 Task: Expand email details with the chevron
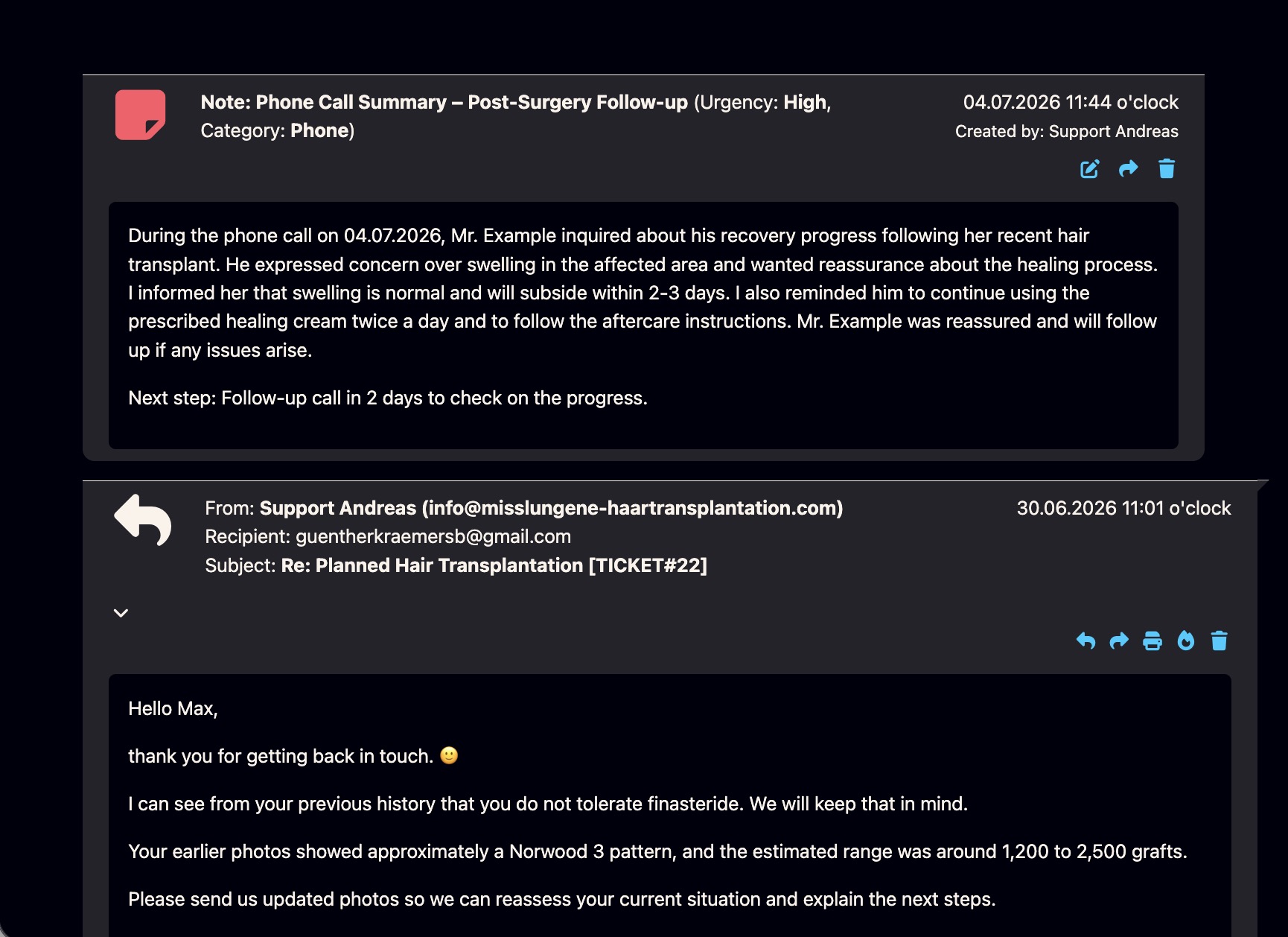[x=121, y=613]
